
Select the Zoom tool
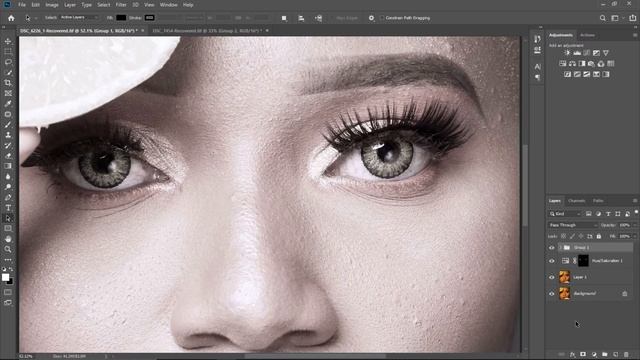(8, 249)
